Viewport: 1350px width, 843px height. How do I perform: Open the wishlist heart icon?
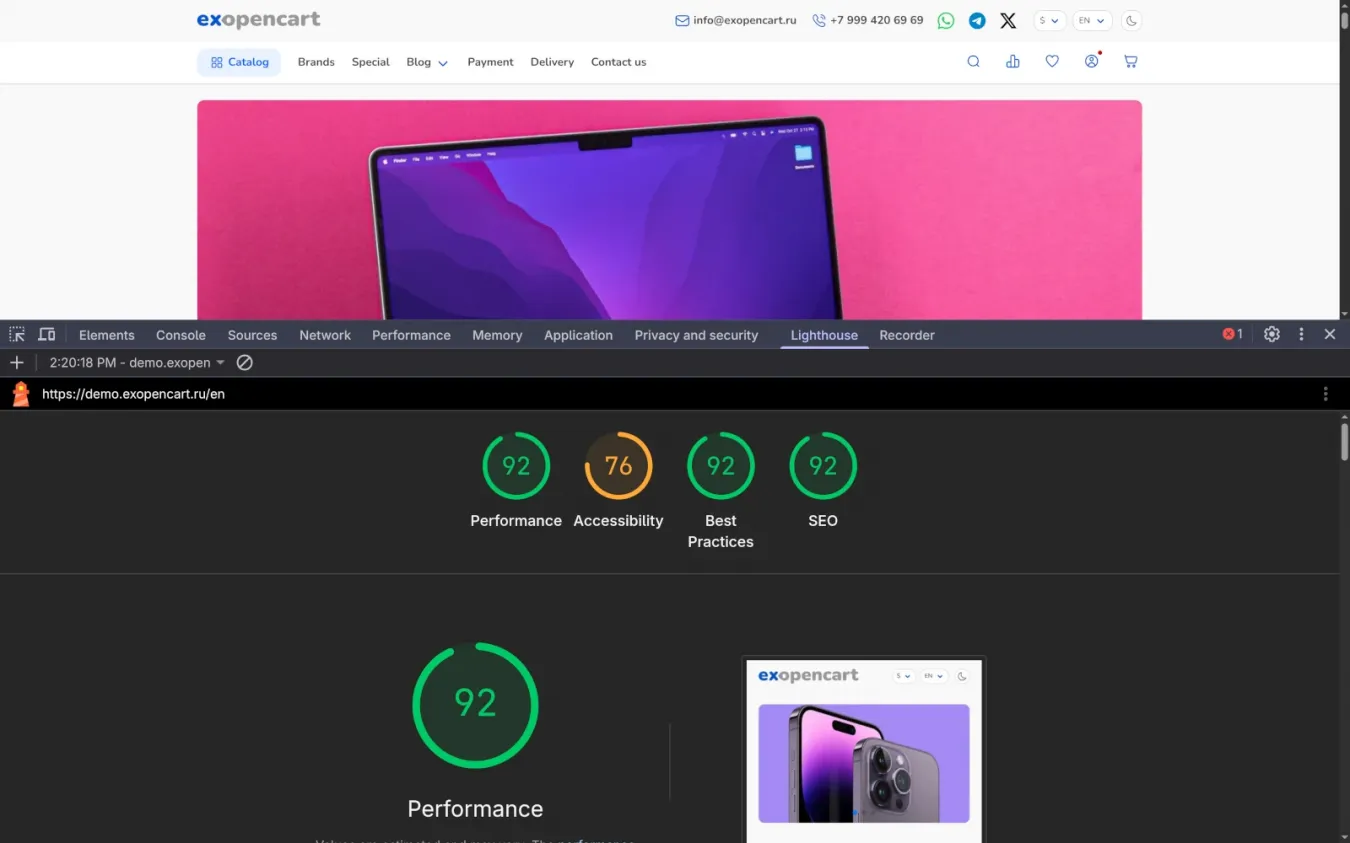[1052, 61]
